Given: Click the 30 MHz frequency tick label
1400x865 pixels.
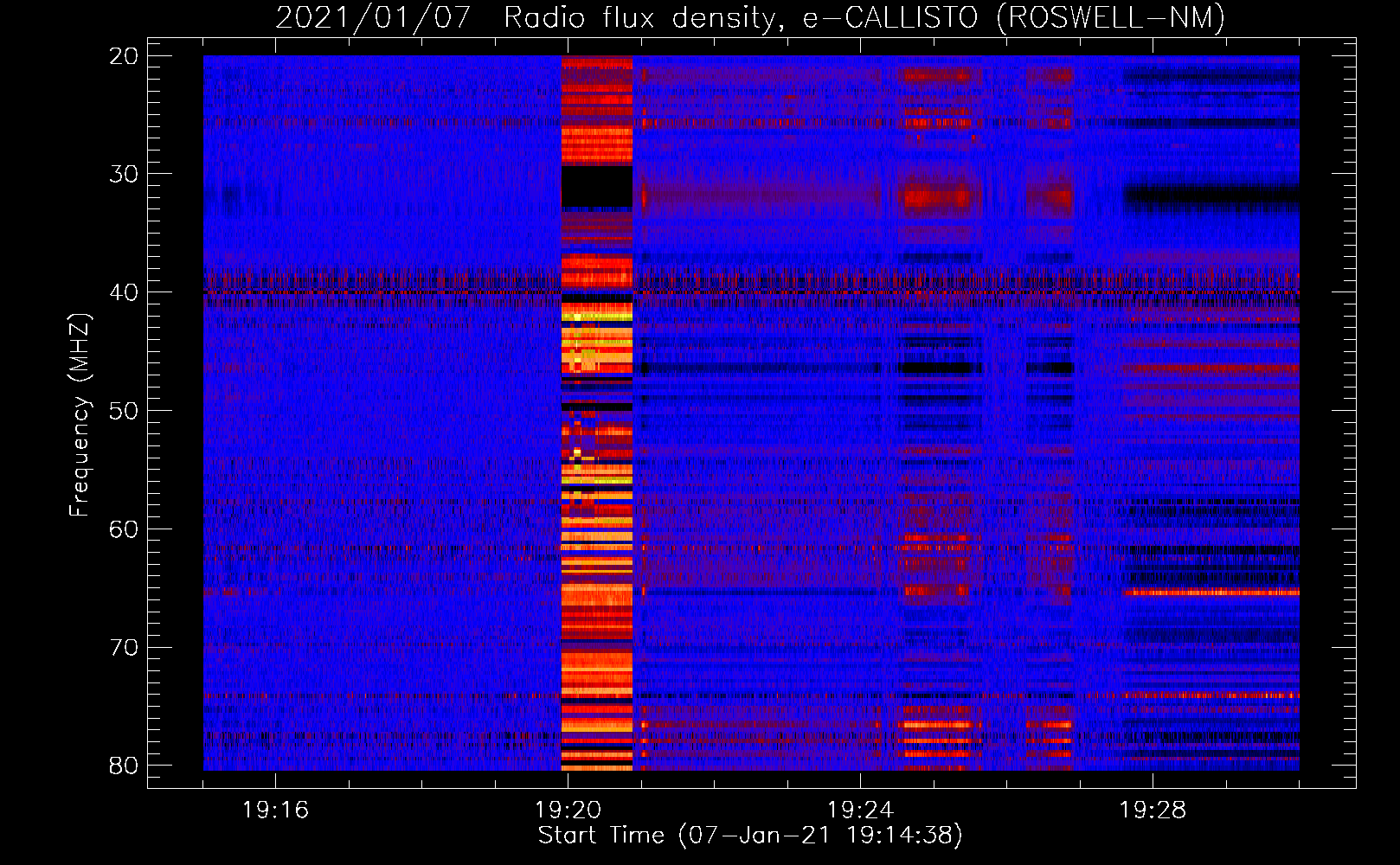Looking at the screenshot, I should pos(125,174).
